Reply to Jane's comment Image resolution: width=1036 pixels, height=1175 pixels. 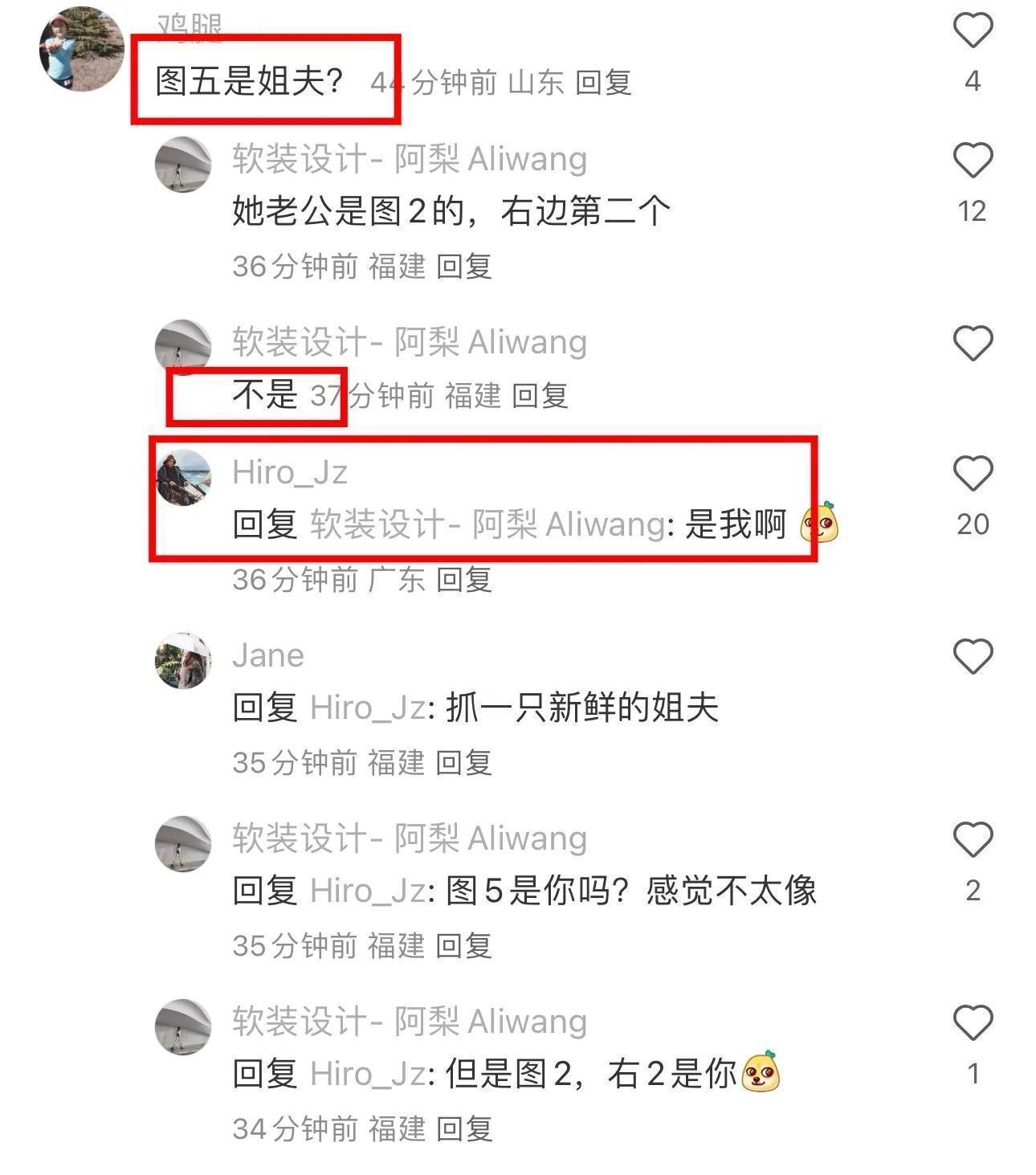(463, 762)
